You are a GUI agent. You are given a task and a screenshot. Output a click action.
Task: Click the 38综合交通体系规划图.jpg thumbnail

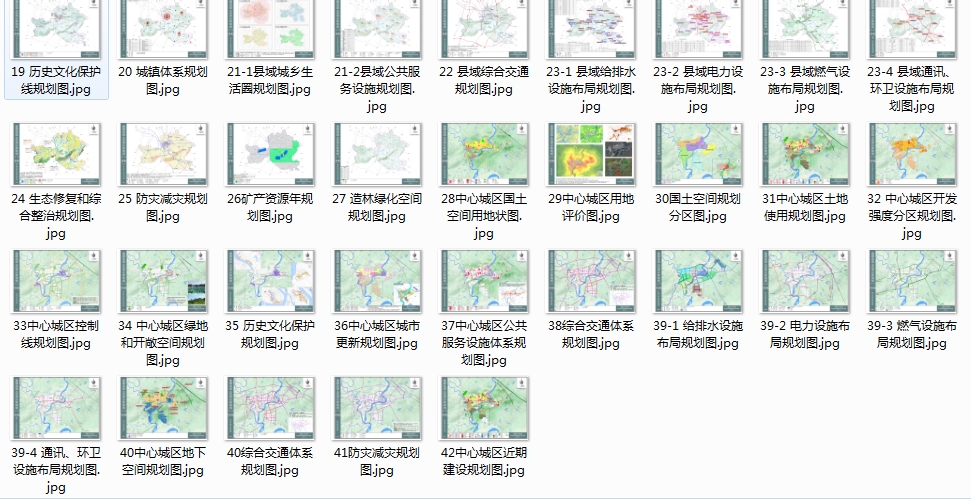(590, 282)
